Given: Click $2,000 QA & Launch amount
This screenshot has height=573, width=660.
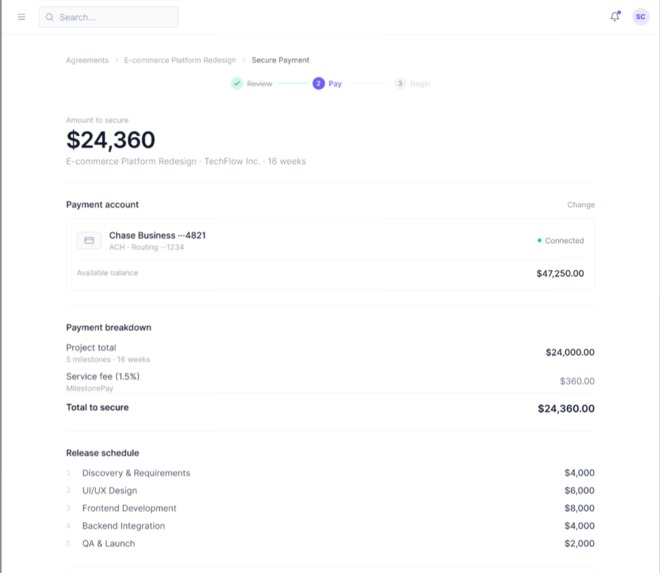Looking at the screenshot, I should [579, 544].
